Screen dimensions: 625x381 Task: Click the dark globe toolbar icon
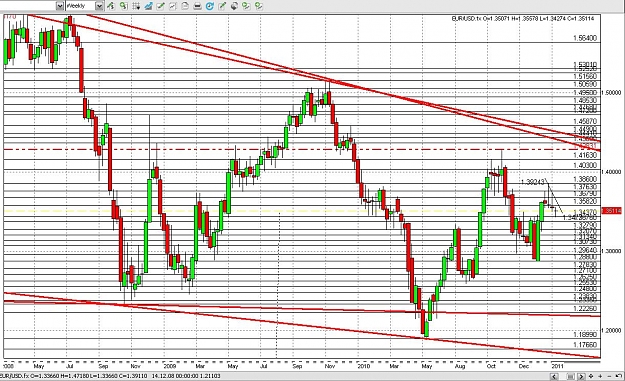(234, 6)
